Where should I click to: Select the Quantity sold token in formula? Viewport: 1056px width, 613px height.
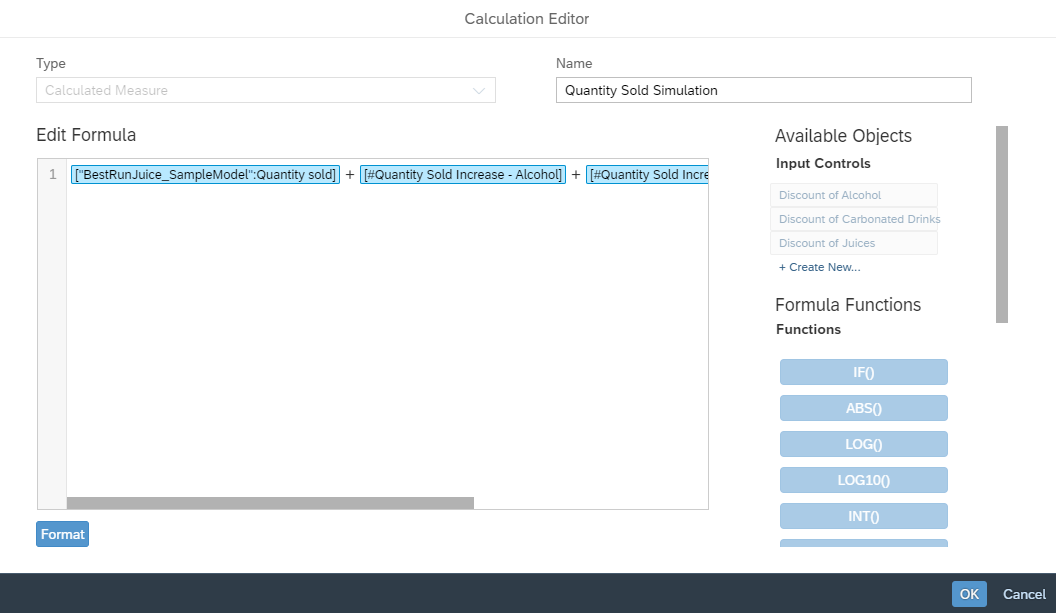click(205, 175)
